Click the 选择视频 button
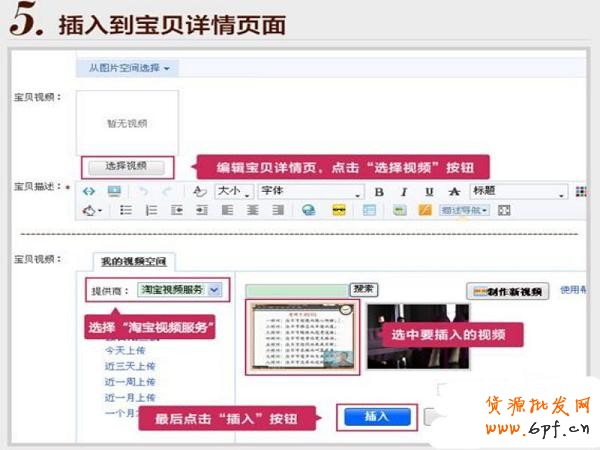 124,166
